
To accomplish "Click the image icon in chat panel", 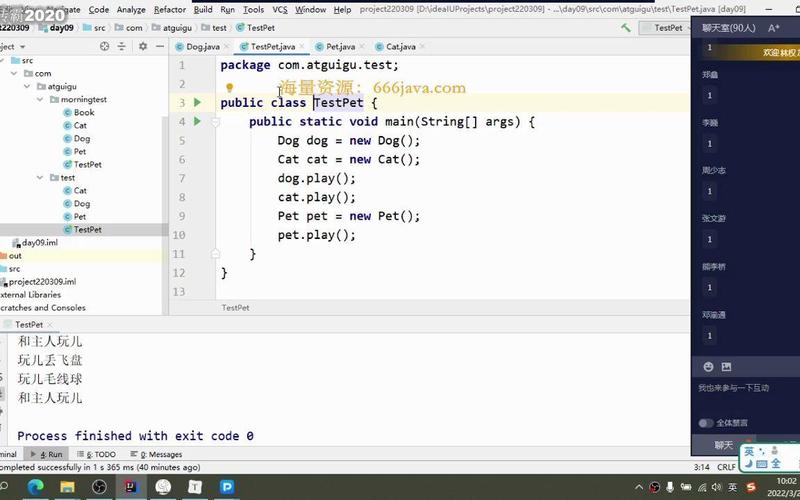I will point(726,367).
